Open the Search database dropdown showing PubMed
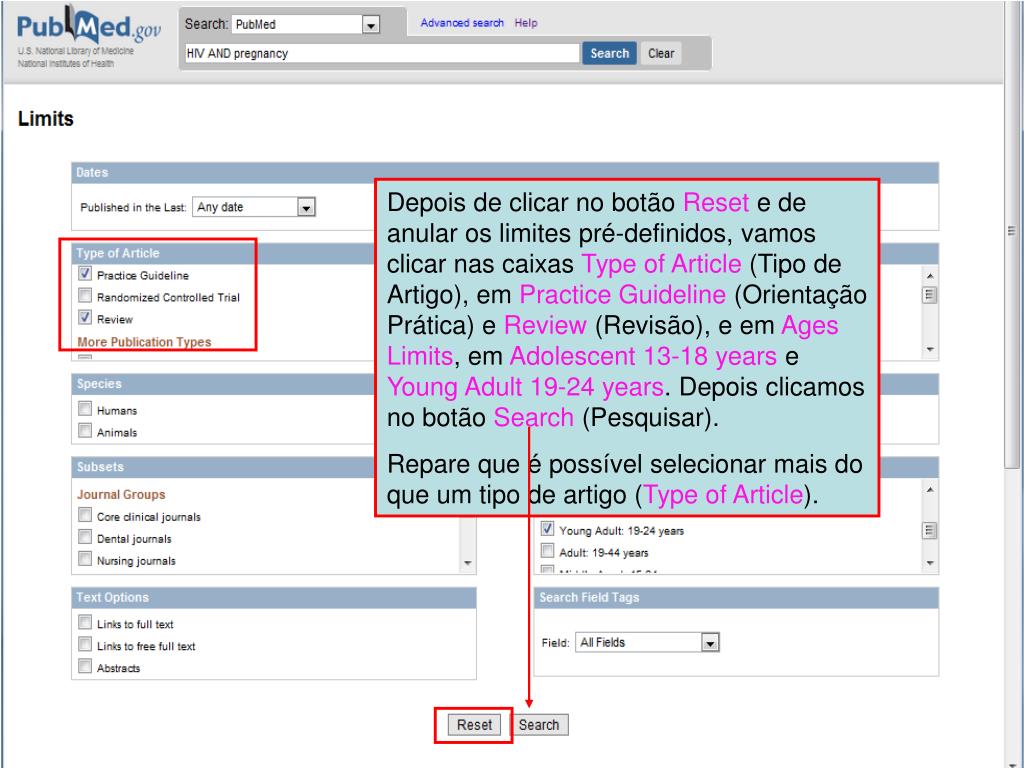Screen dimensions: 1024x768 [305, 24]
